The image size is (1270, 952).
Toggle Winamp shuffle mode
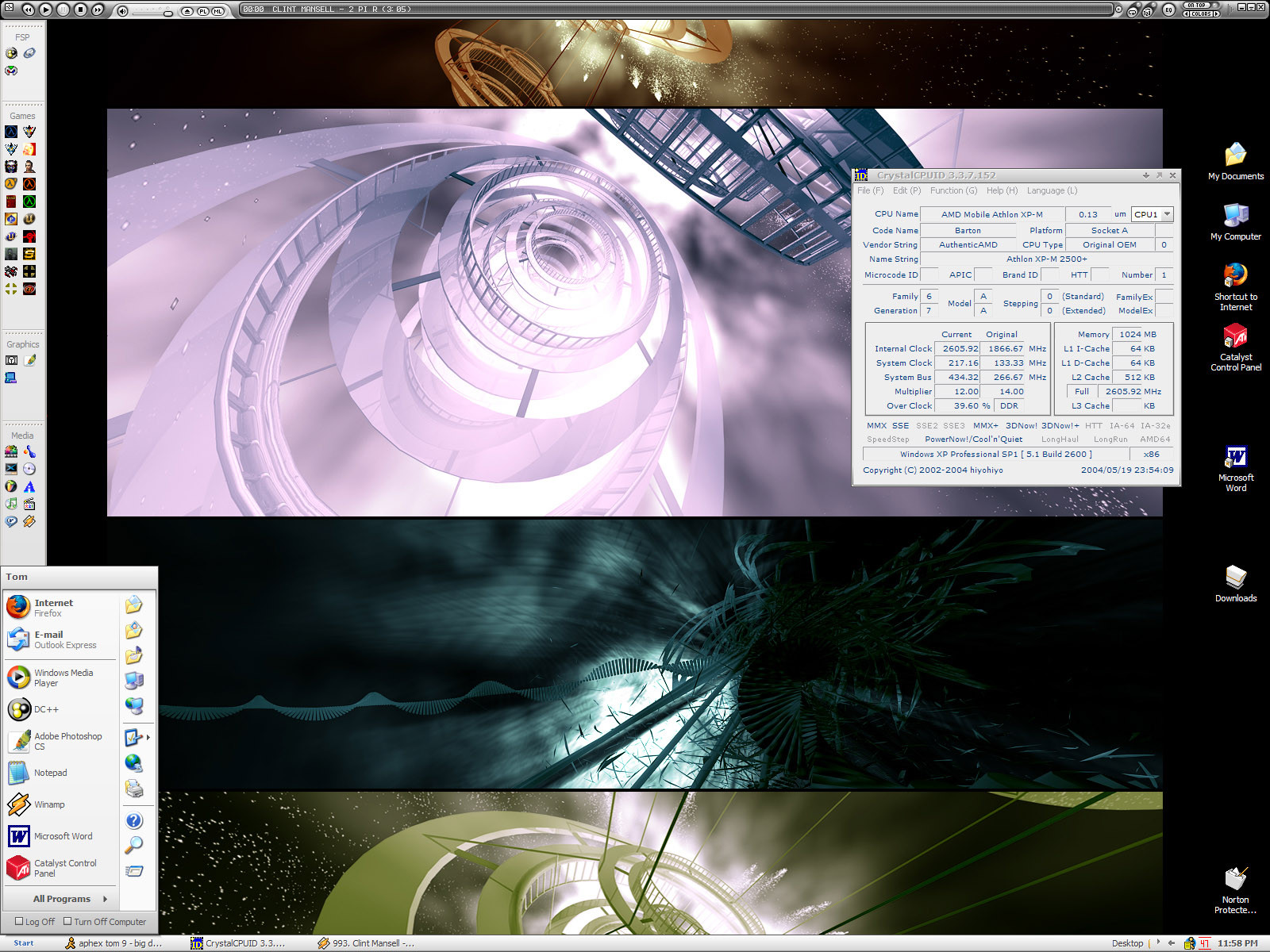click(x=1147, y=12)
